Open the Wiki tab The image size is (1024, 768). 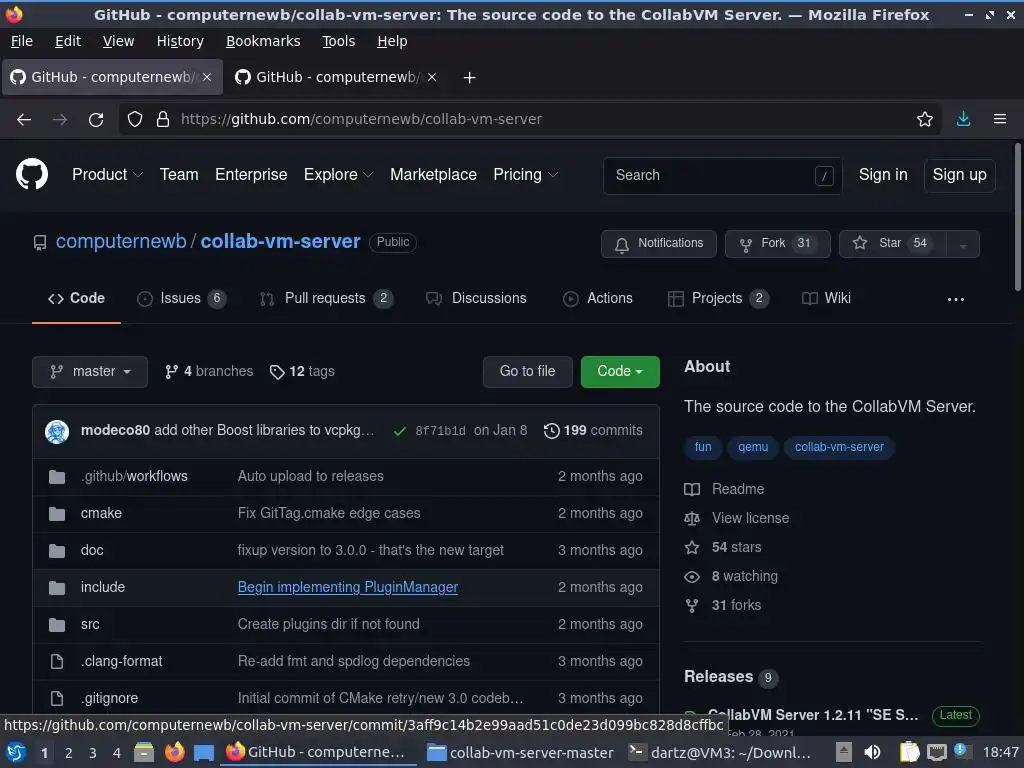click(826, 298)
